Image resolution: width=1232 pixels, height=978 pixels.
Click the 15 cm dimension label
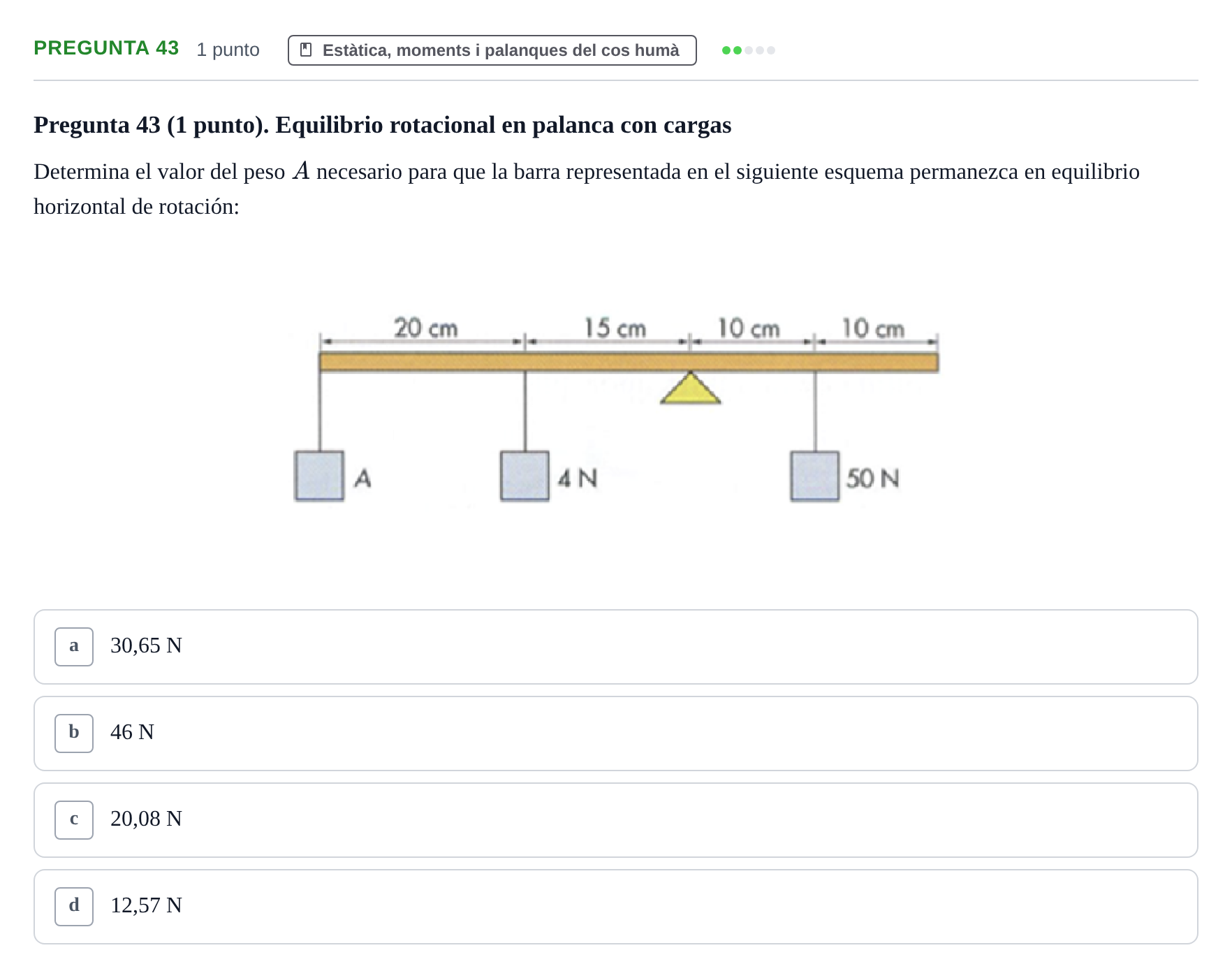click(615, 328)
